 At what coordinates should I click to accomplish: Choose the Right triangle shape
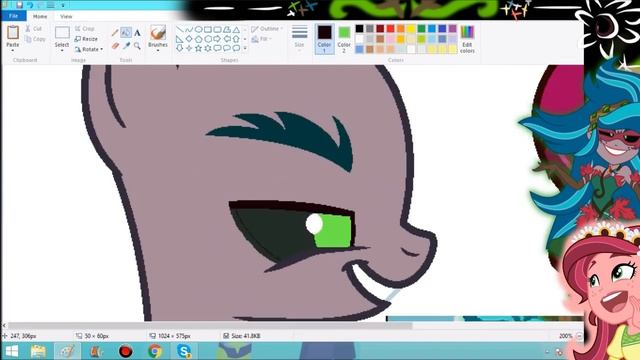coord(180,39)
